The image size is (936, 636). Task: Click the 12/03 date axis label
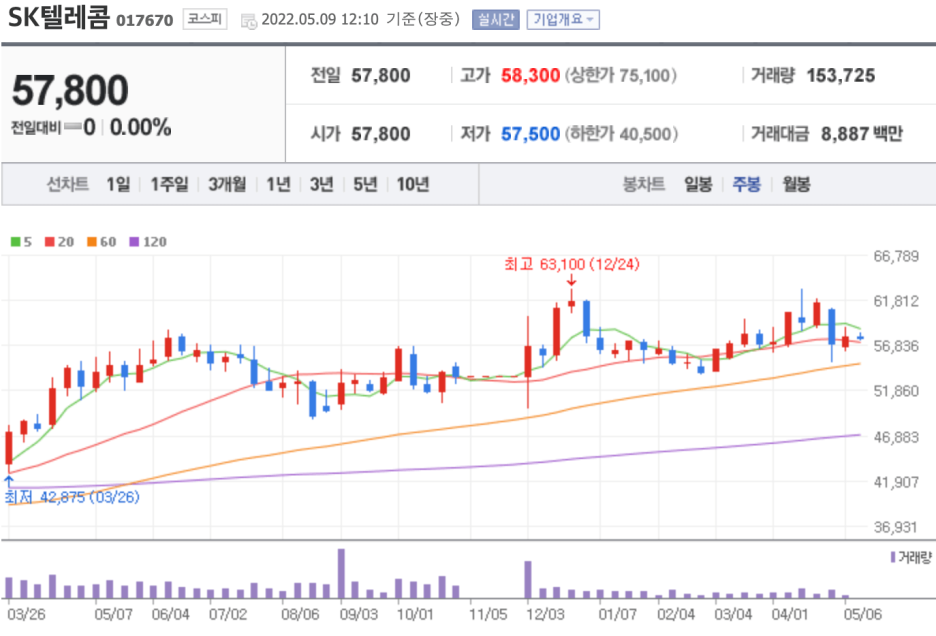545,614
